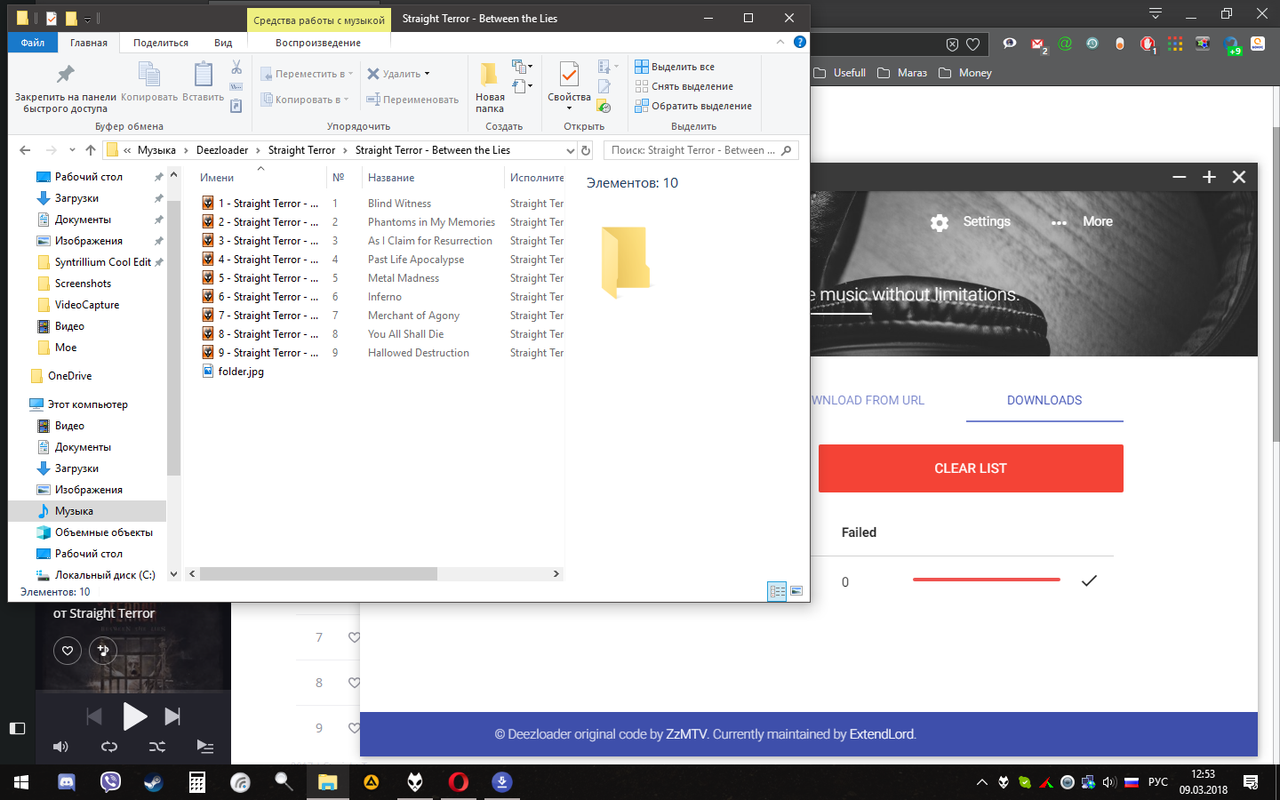Expand the Свойства dropdown arrow
The image size is (1280, 800).
[569, 109]
